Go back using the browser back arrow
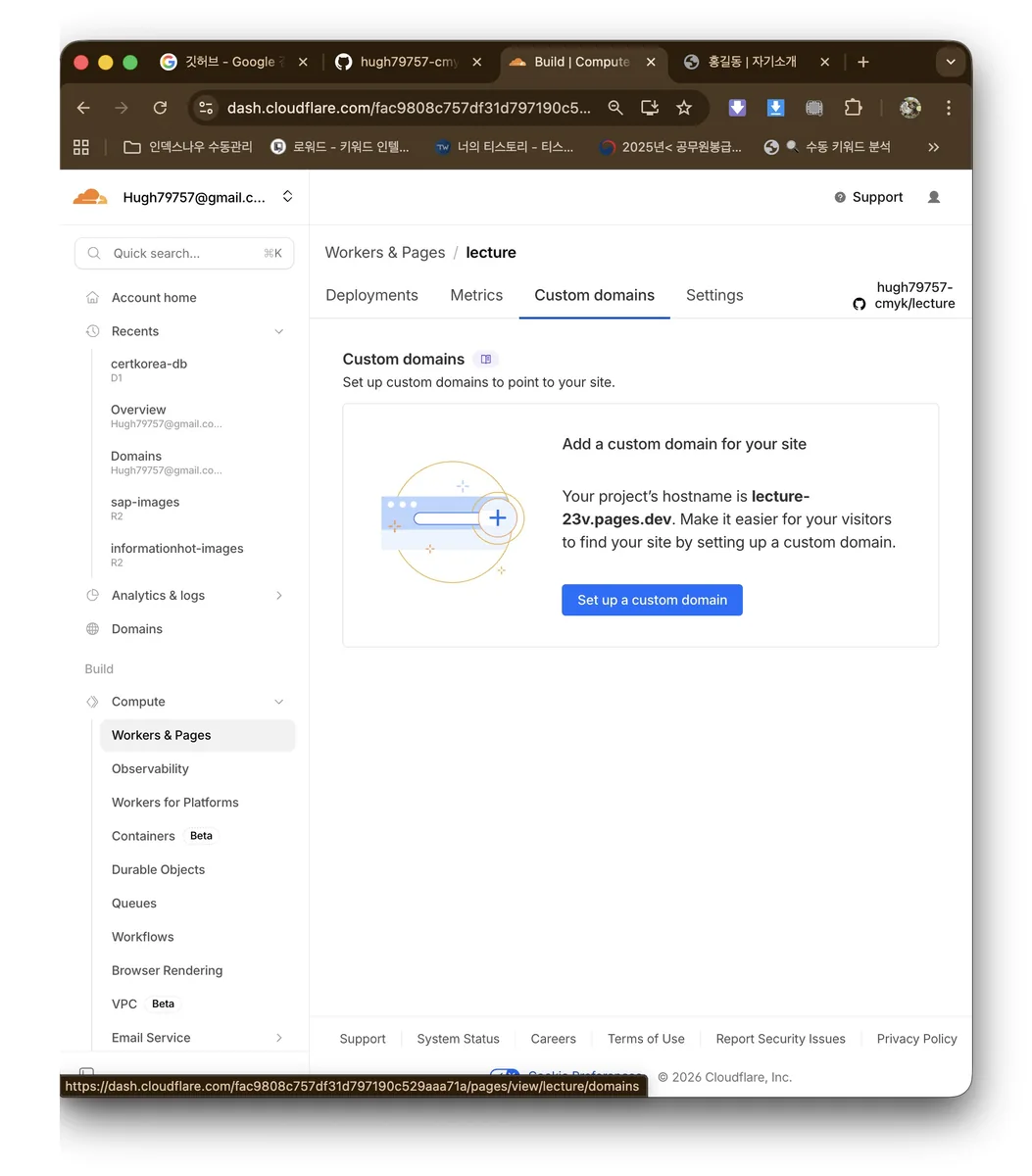The width and height of the screenshot is (1032, 1176). 83,108
